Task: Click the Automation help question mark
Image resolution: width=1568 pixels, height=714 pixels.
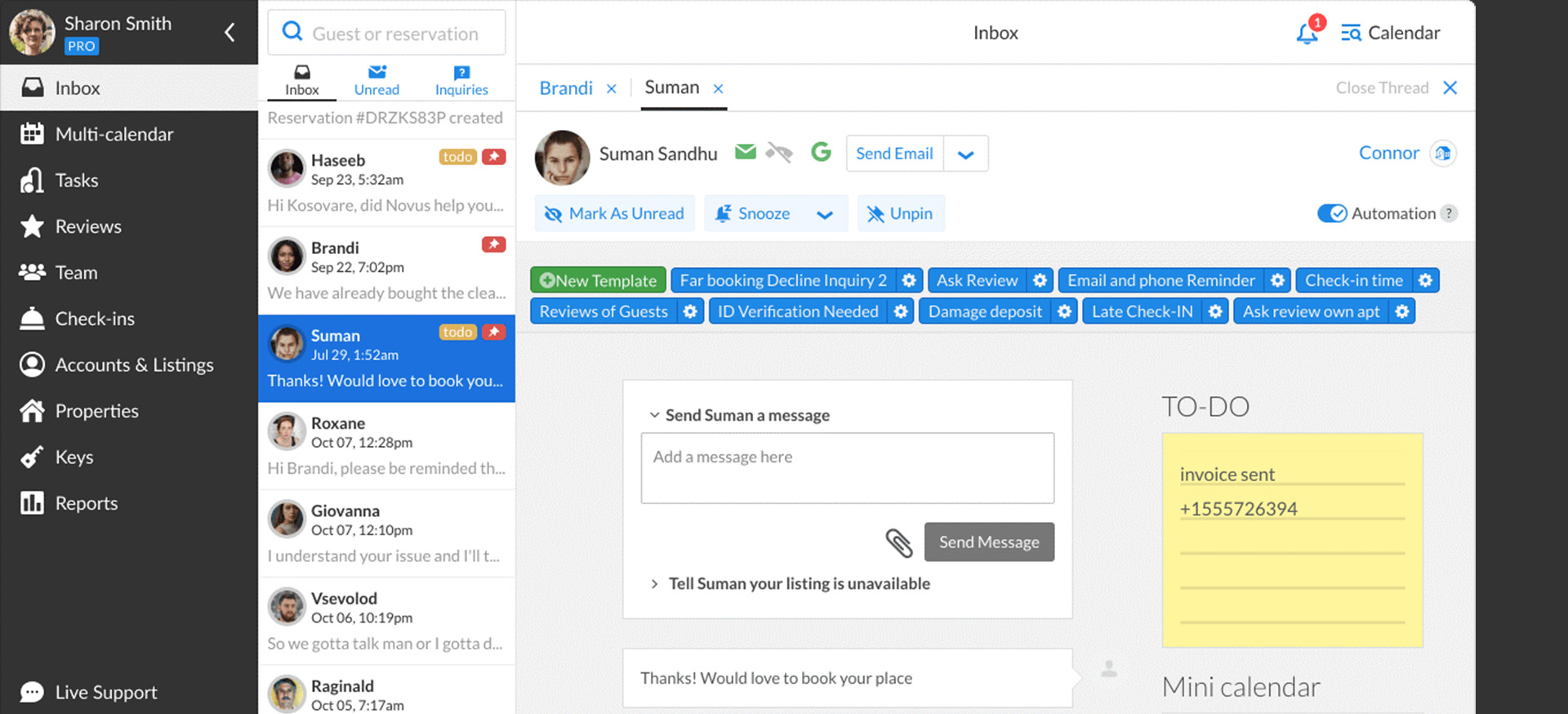Action: [x=1449, y=213]
